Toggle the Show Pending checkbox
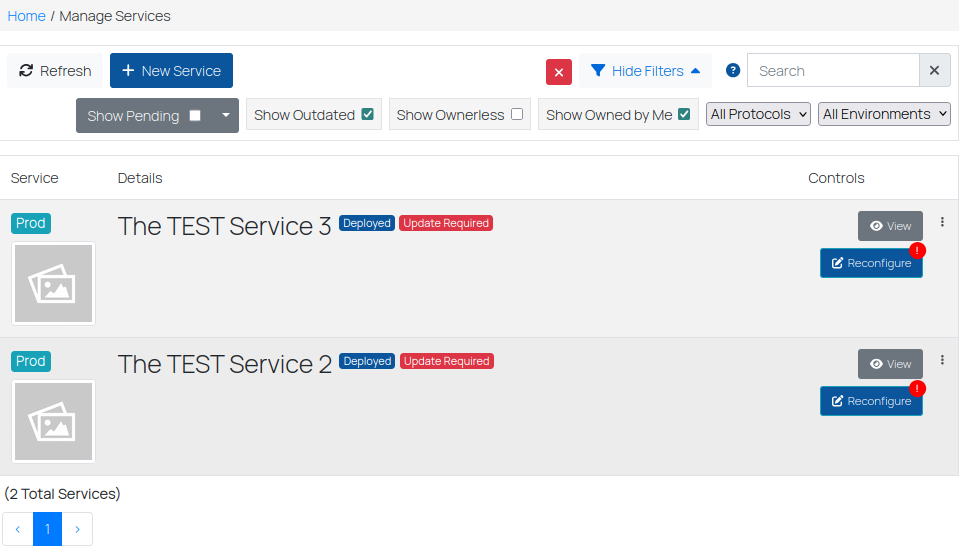 (195, 115)
